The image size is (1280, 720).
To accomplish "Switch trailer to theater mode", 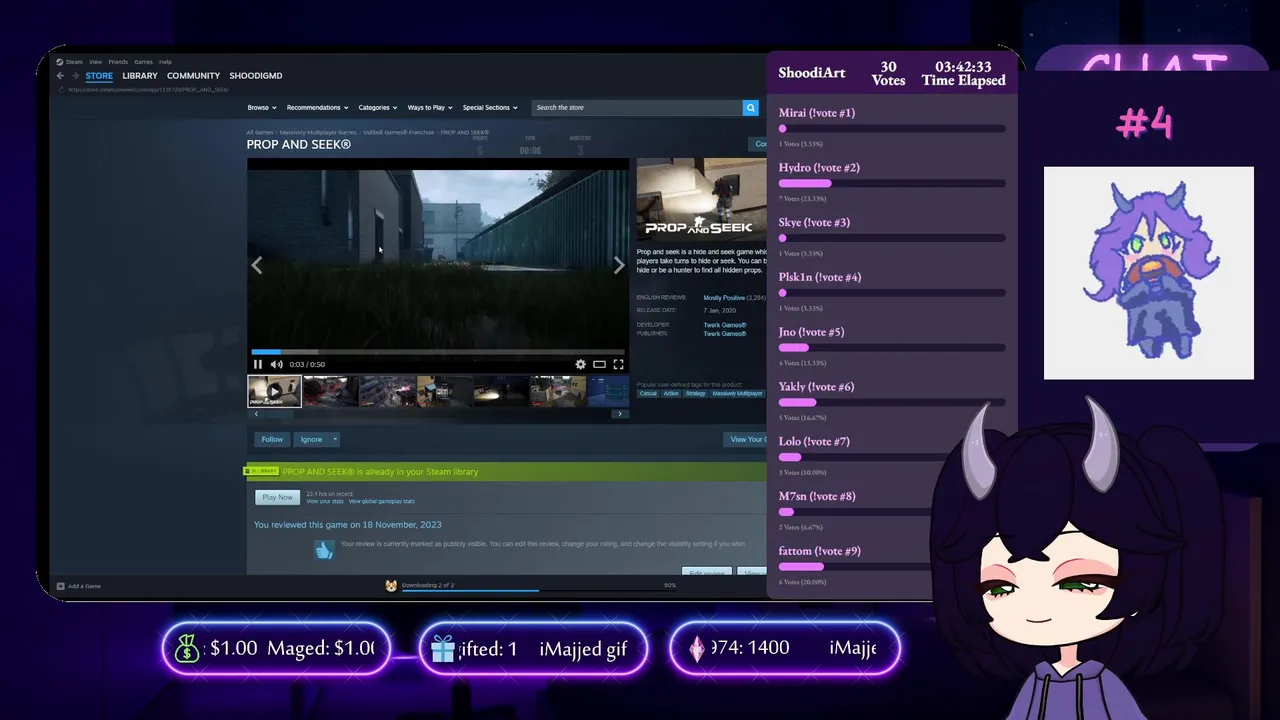I will click(x=599, y=364).
